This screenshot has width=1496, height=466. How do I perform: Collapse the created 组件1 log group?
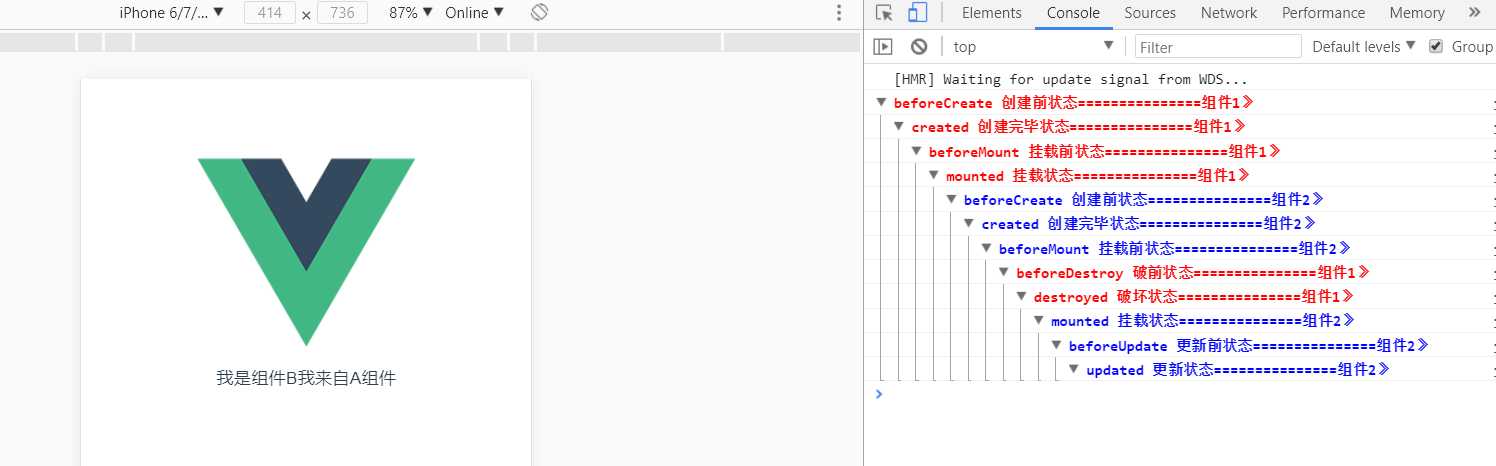pos(899,126)
